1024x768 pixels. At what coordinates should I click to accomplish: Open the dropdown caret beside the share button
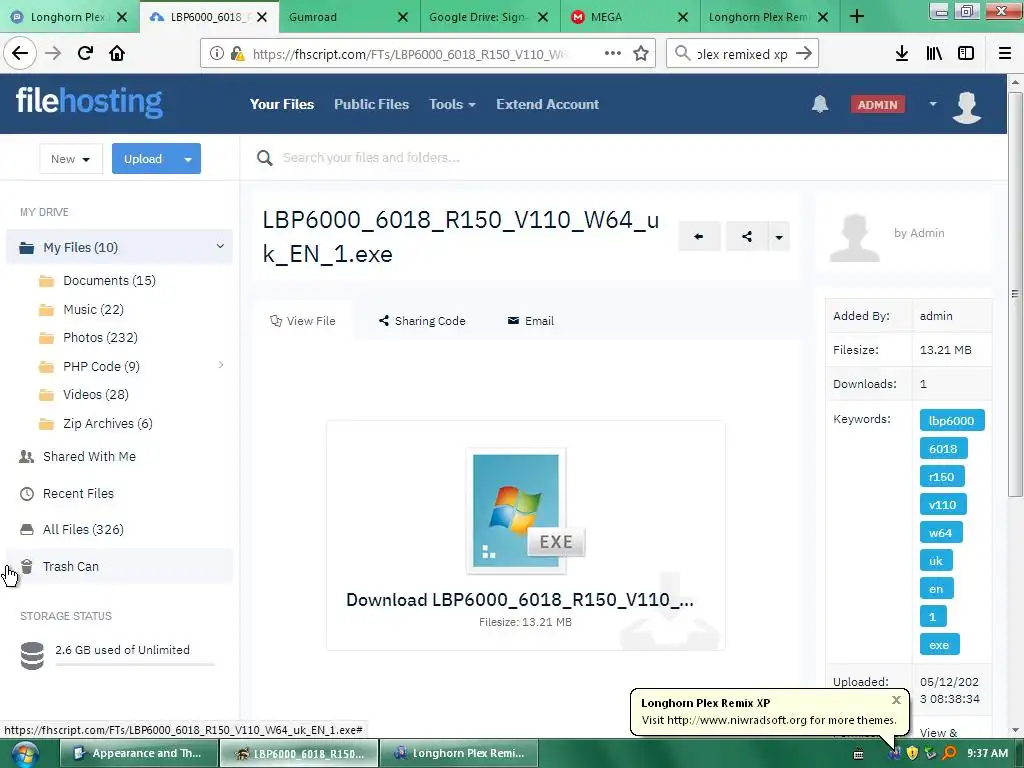tap(778, 236)
